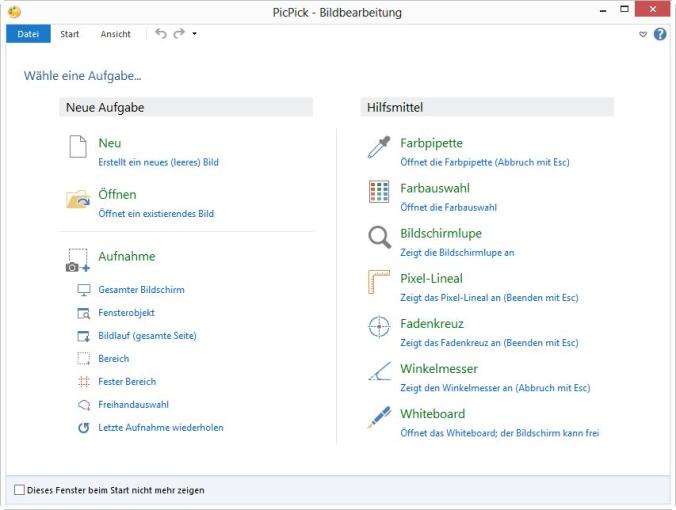
Task: Open the Farbauswahl color palette icon
Action: pos(379,191)
